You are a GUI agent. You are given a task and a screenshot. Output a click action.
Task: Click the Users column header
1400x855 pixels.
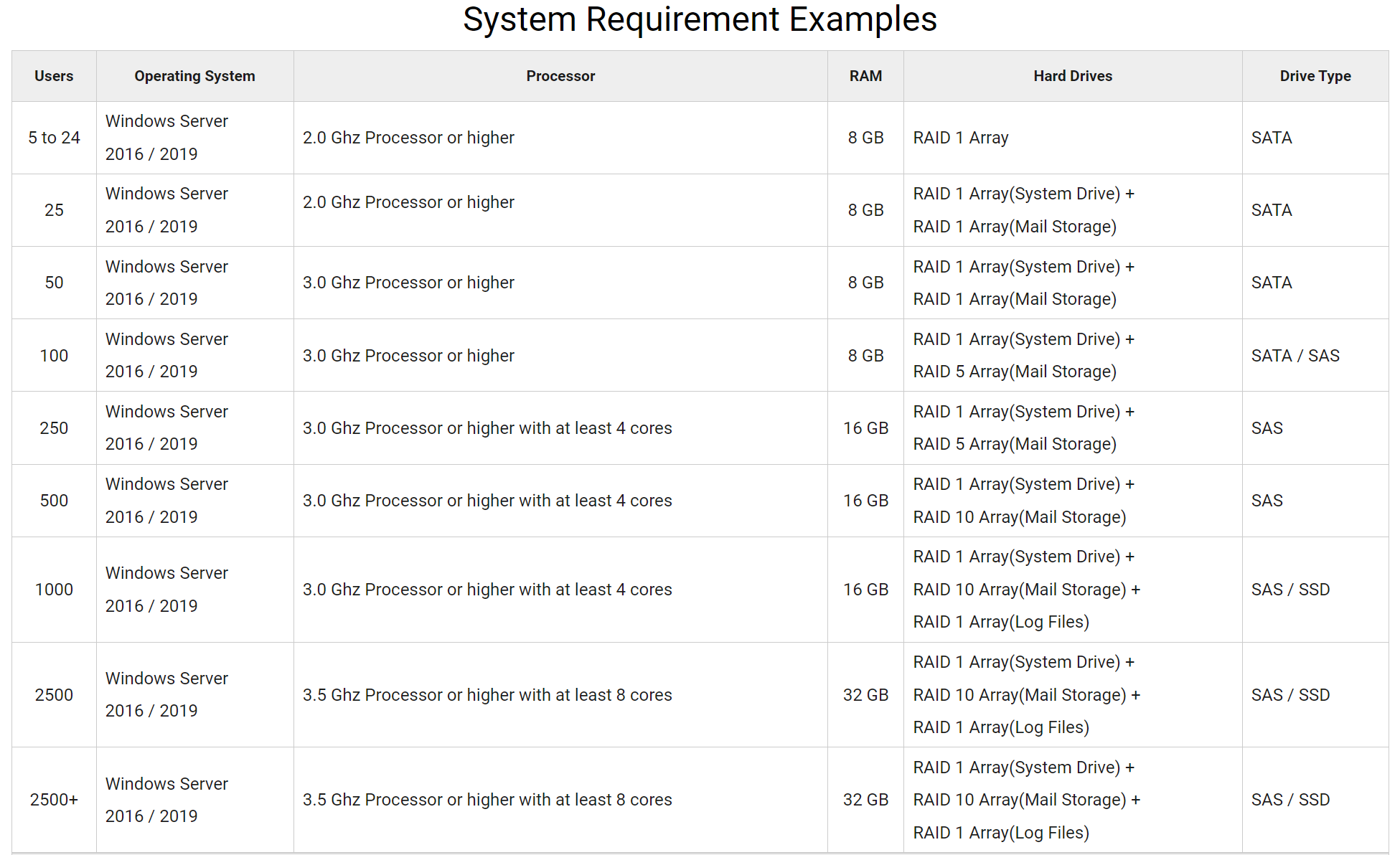(54, 76)
